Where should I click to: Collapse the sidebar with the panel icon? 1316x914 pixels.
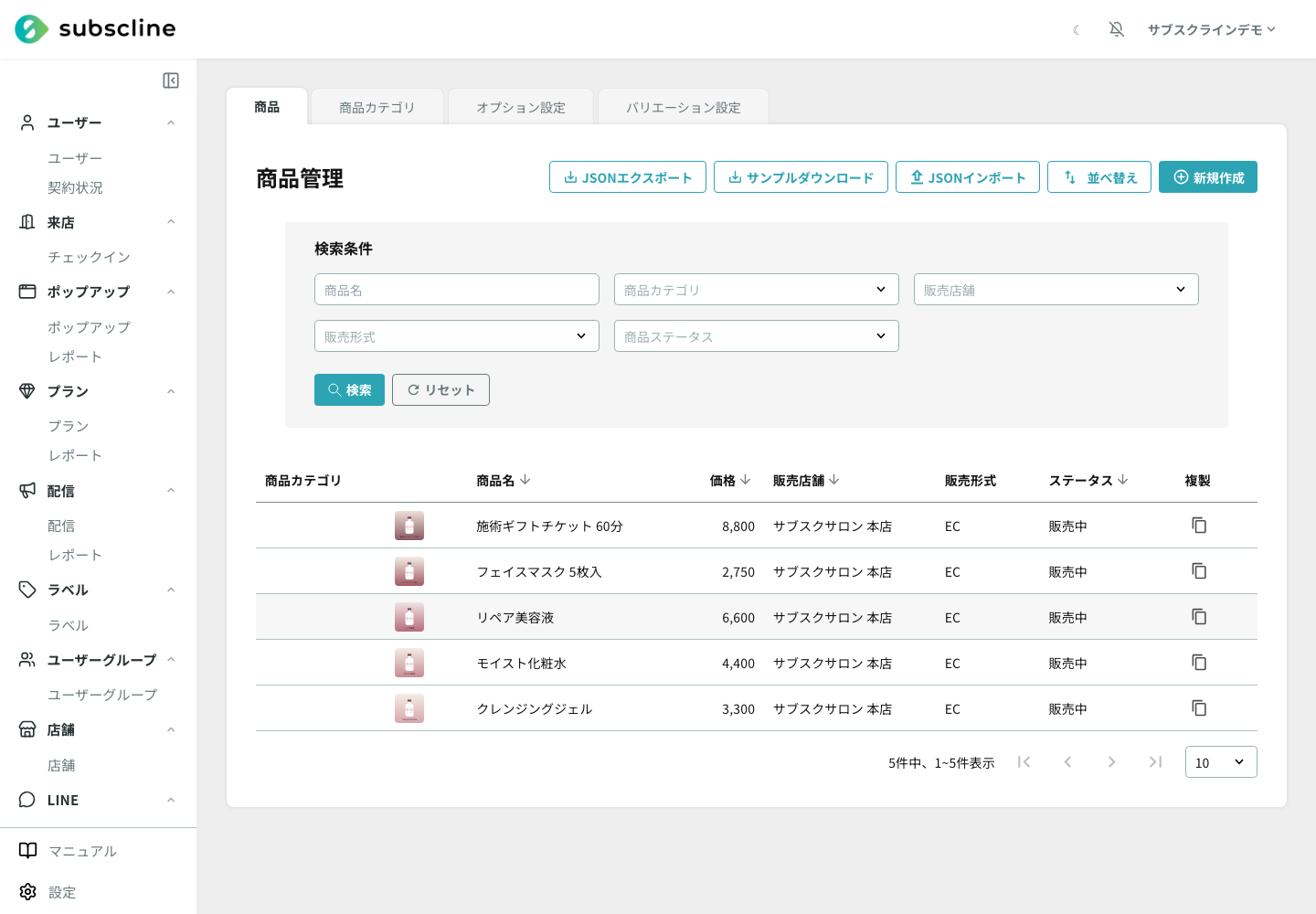(171, 80)
